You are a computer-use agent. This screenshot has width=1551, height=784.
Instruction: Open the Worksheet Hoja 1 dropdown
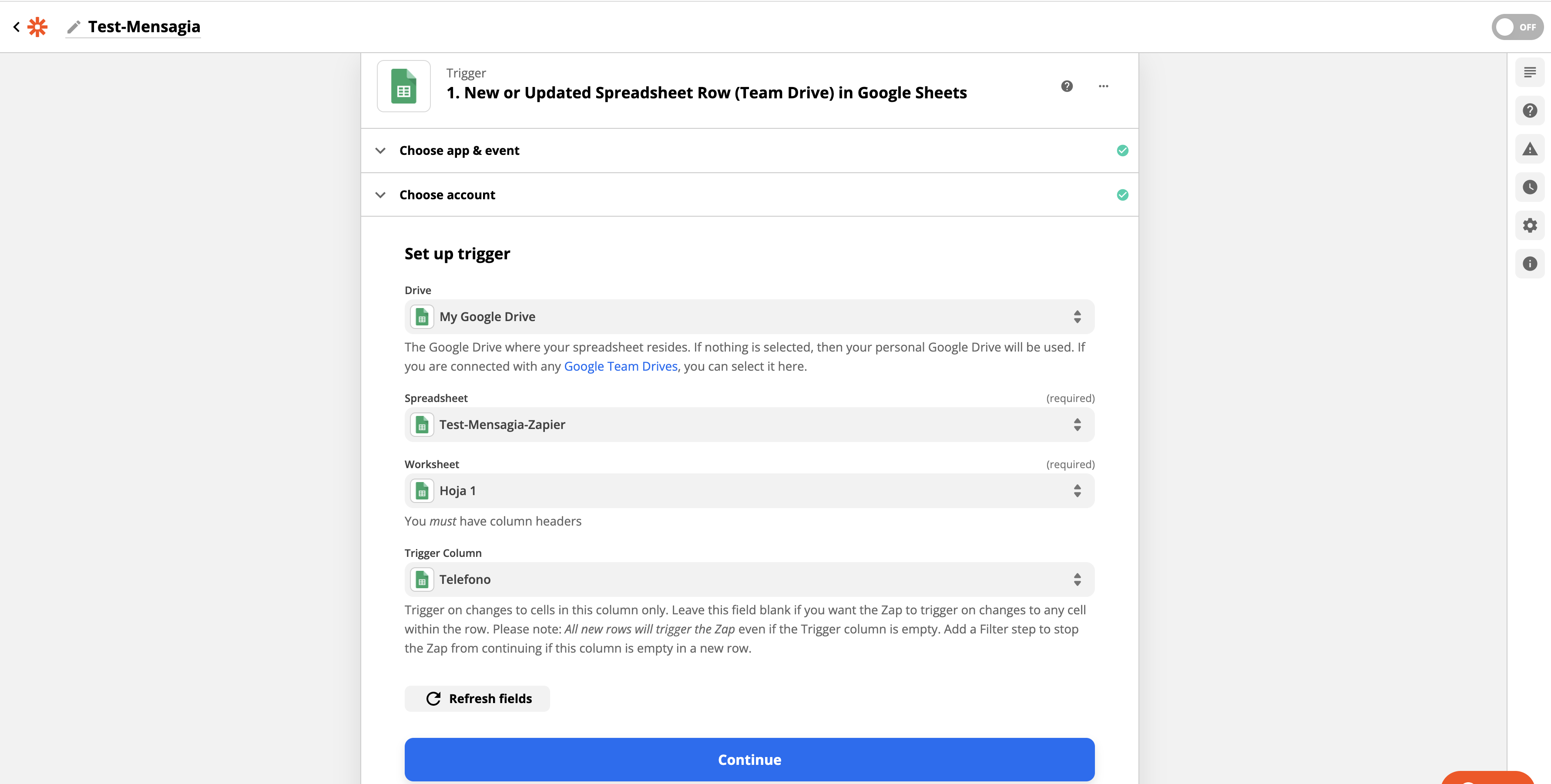pyautogui.click(x=749, y=491)
